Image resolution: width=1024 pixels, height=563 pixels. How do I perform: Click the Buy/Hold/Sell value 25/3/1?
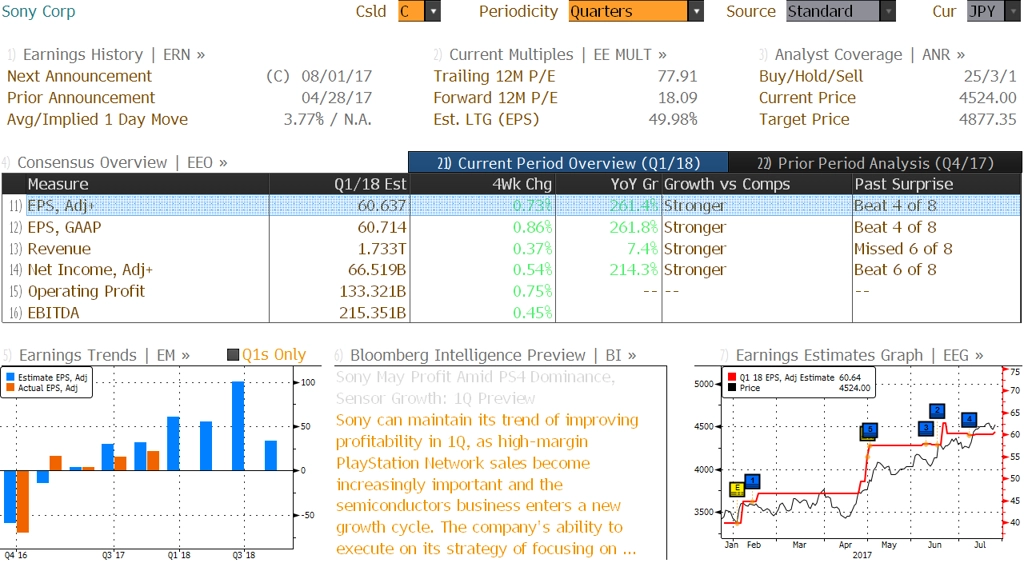pyautogui.click(x=990, y=76)
